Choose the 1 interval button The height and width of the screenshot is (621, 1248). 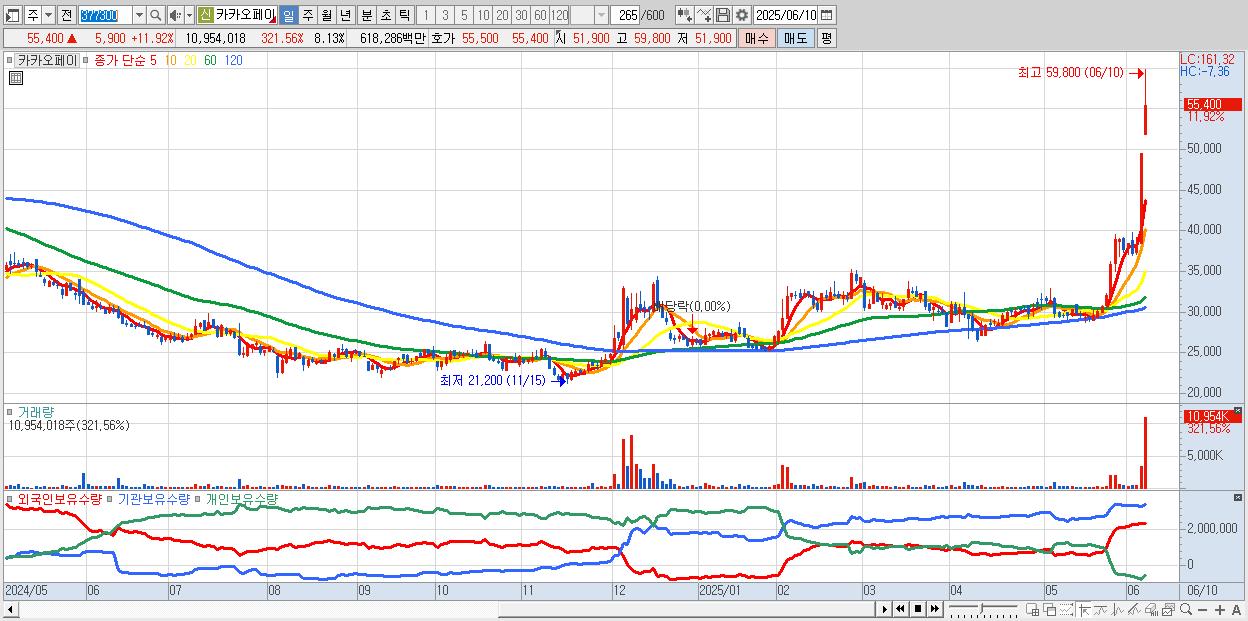click(x=425, y=15)
